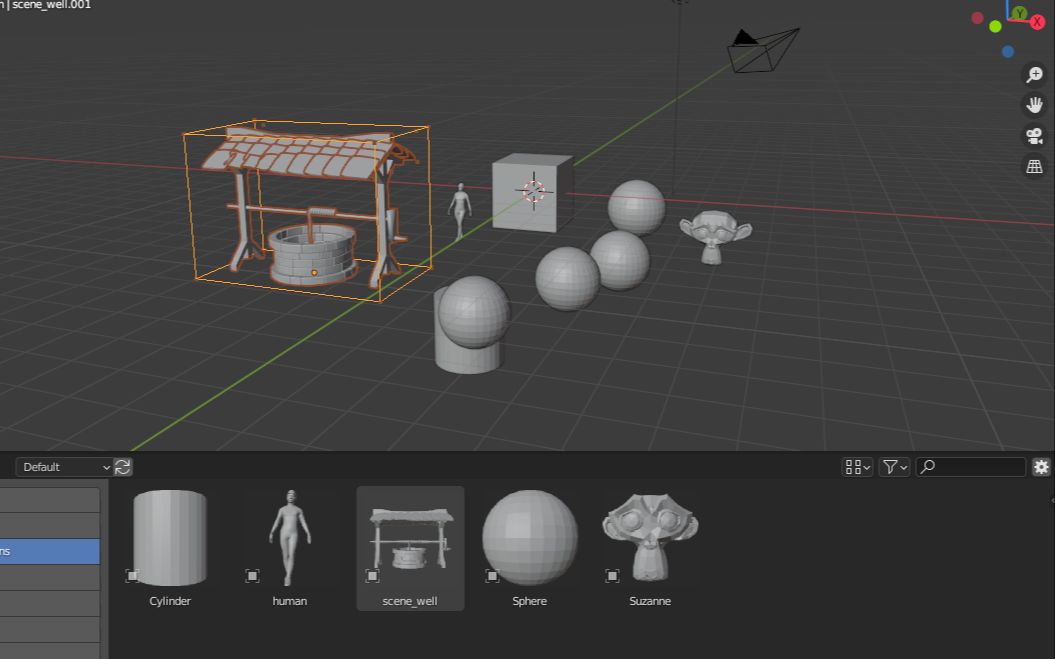Open the Default view dropdown

pyautogui.click(x=65, y=466)
